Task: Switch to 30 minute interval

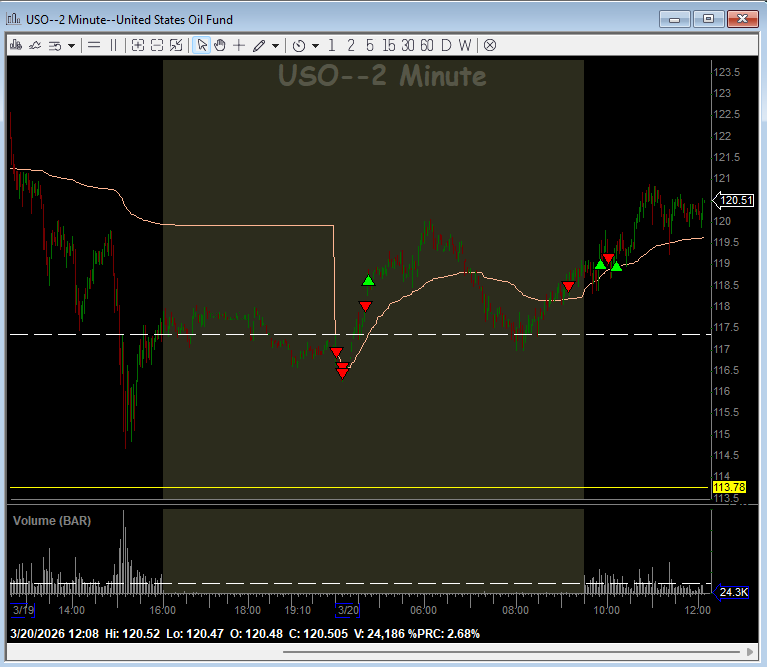Action: pyautogui.click(x=408, y=45)
